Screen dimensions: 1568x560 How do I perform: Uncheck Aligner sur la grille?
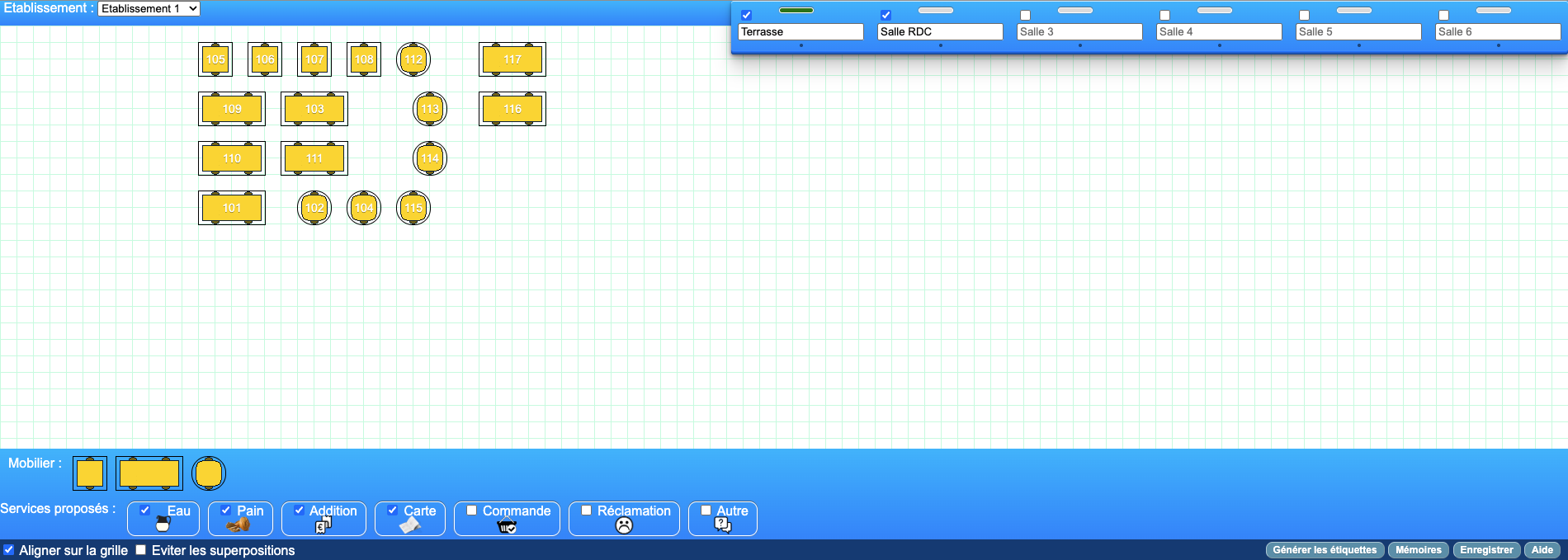9,550
